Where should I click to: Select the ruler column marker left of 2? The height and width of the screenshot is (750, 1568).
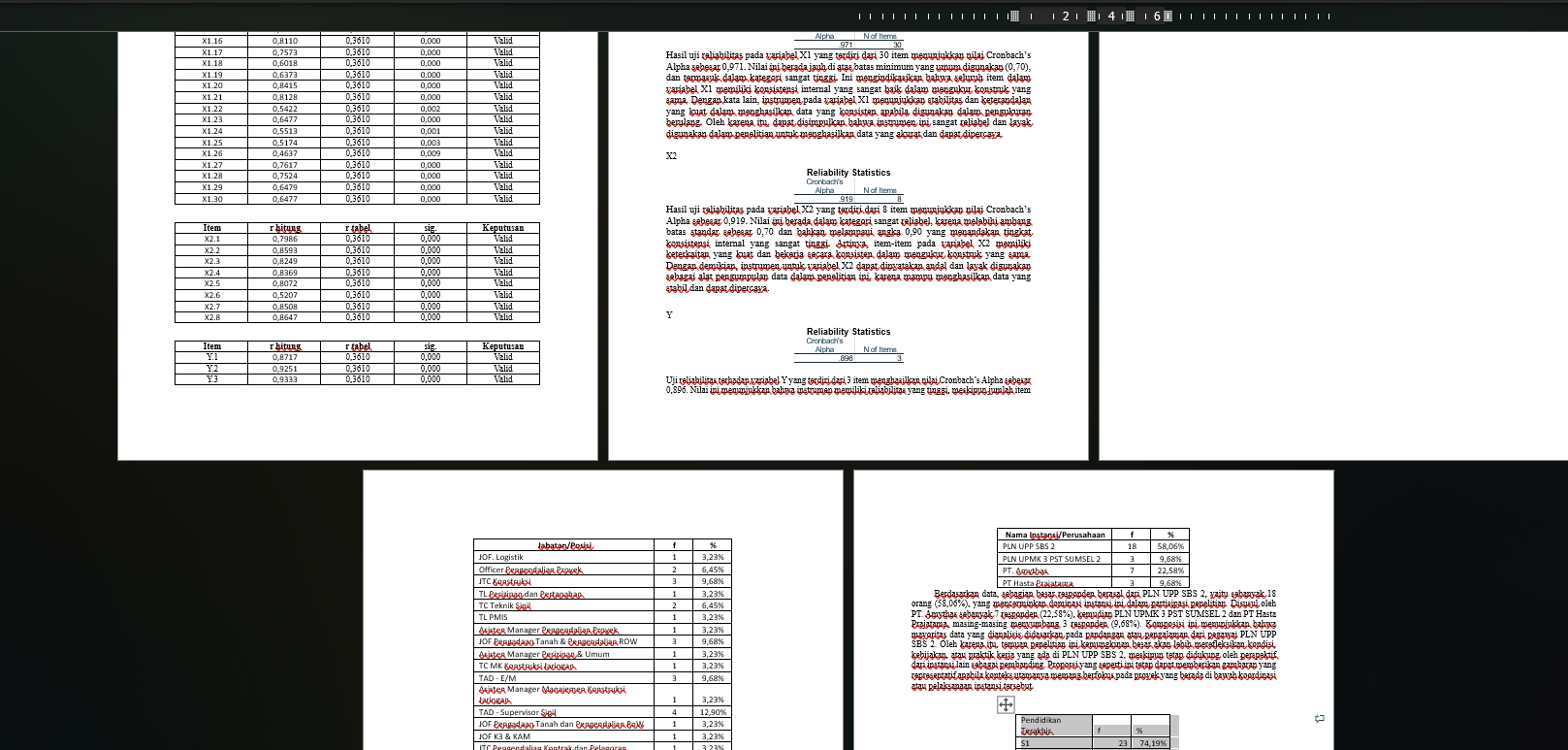click(1014, 16)
